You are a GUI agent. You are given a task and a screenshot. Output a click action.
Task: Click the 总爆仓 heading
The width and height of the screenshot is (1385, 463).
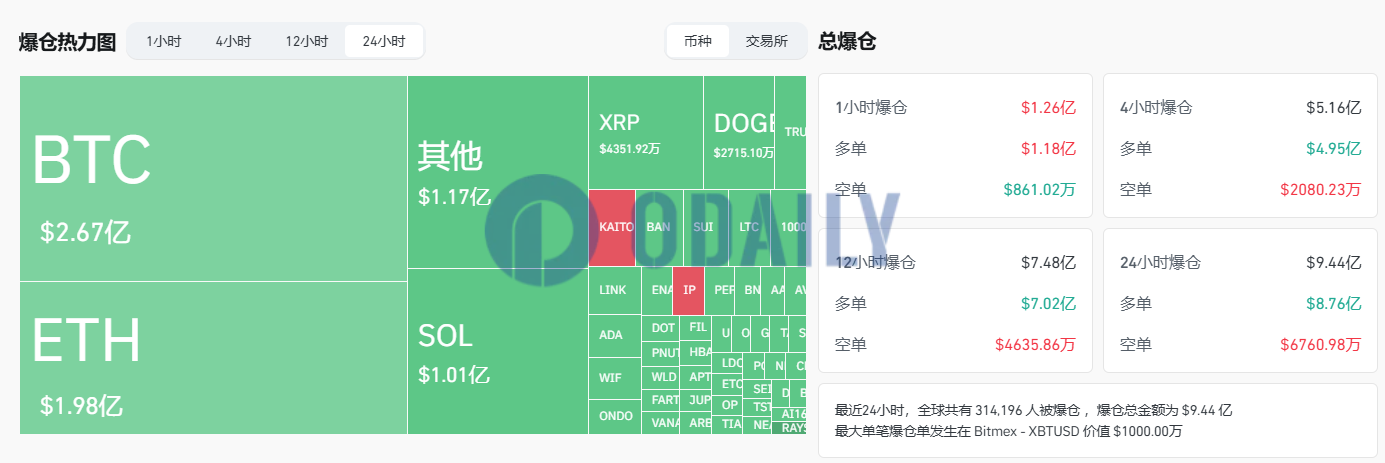pyautogui.click(x=847, y=42)
